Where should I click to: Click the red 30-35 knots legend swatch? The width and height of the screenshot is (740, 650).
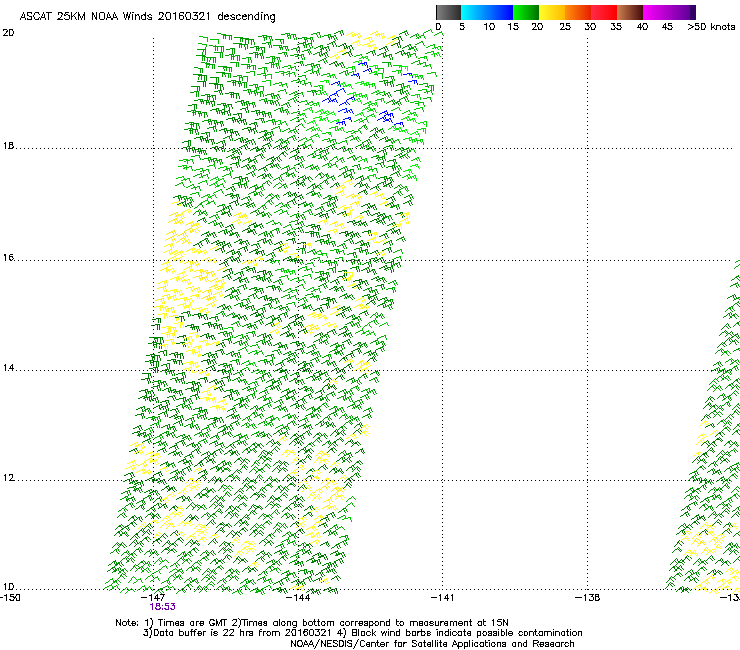(604, 12)
